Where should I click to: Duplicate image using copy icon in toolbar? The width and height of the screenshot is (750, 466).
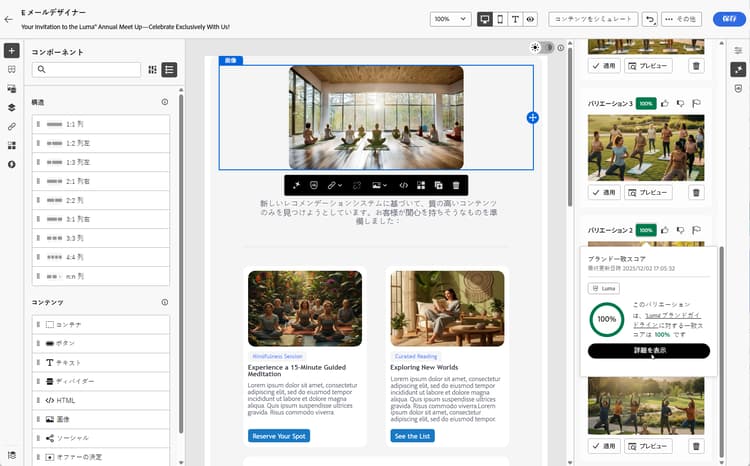tap(438, 185)
